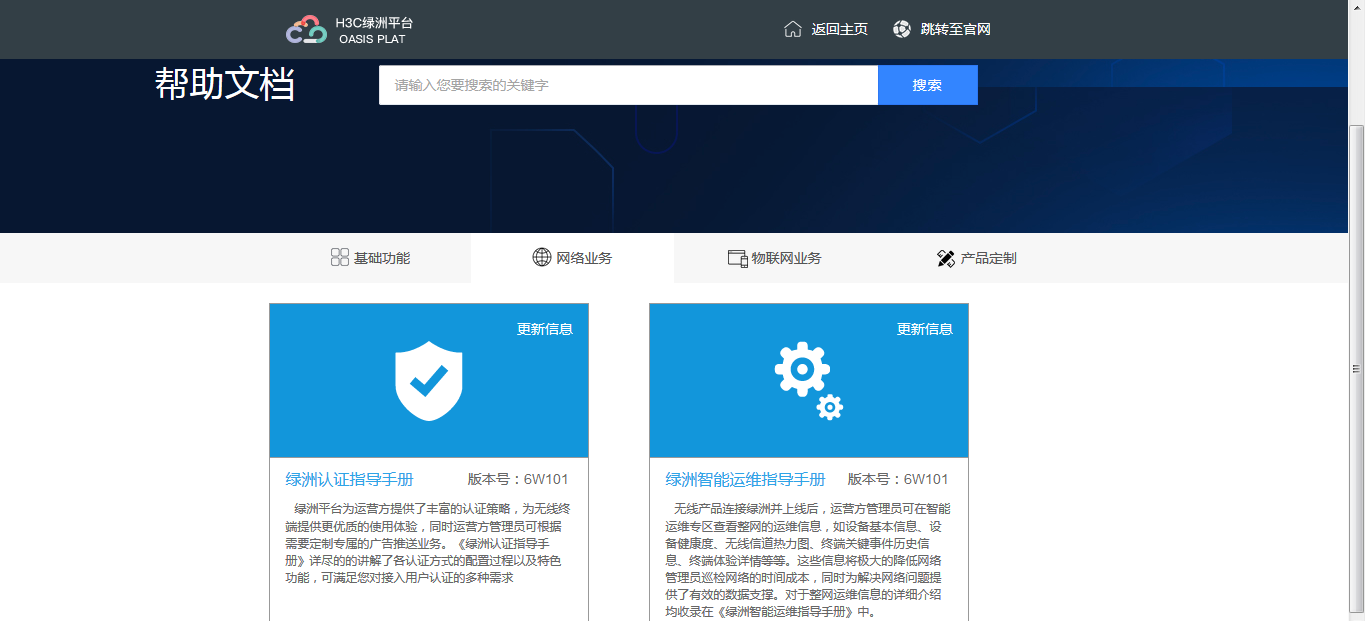Click the 绿洲认证指导手册 description paragraph
Screen dimensions: 1365x621
click(428, 543)
